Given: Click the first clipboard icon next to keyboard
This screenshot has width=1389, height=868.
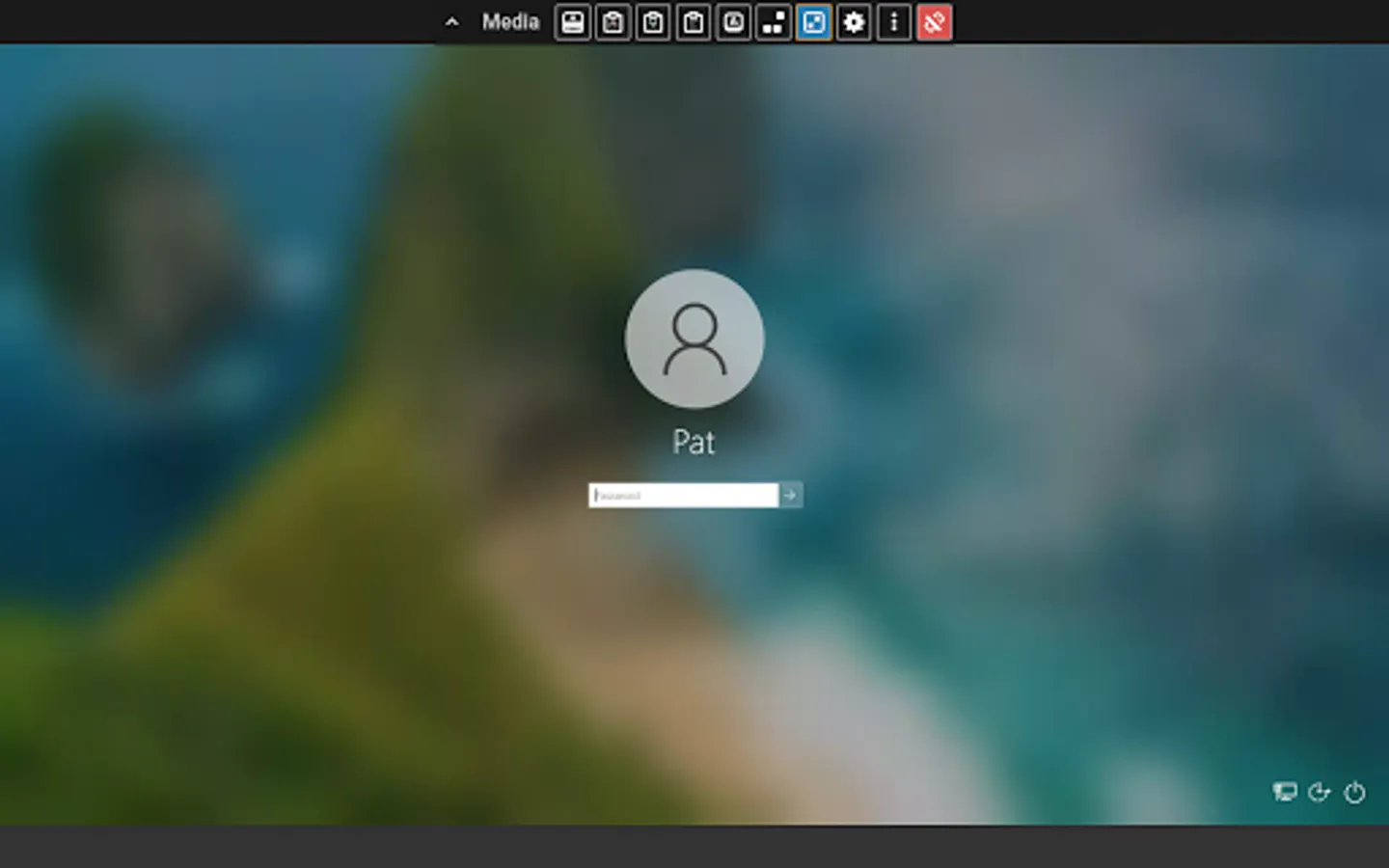Looking at the screenshot, I should [x=613, y=22].
